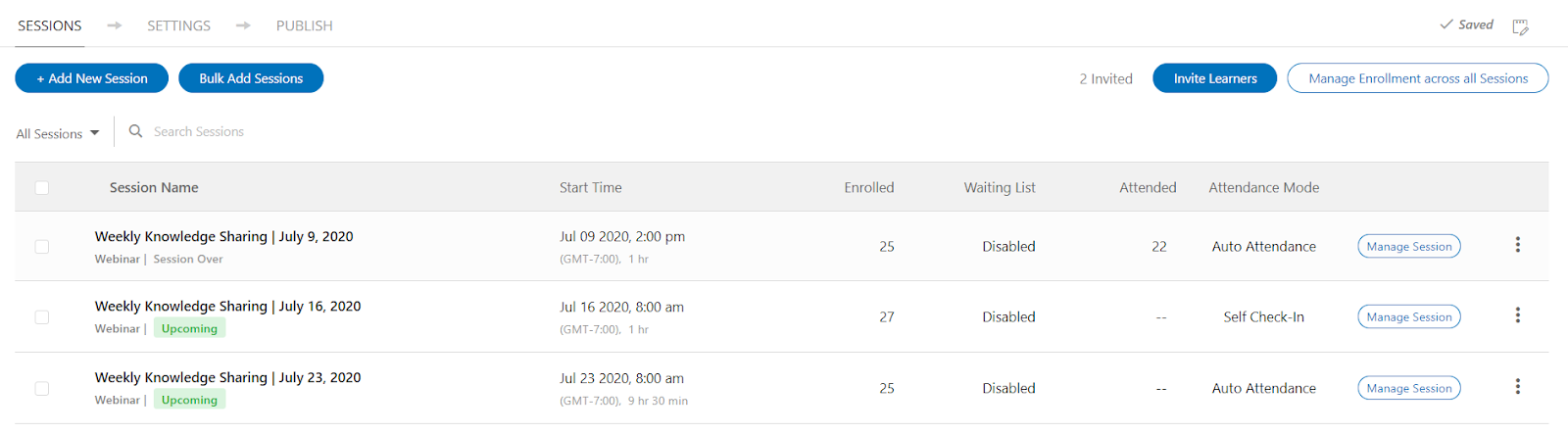Click the Upcoming badge for July 16 session
This screenshot has height=433, width=1568.
click(x=189, y=328)
